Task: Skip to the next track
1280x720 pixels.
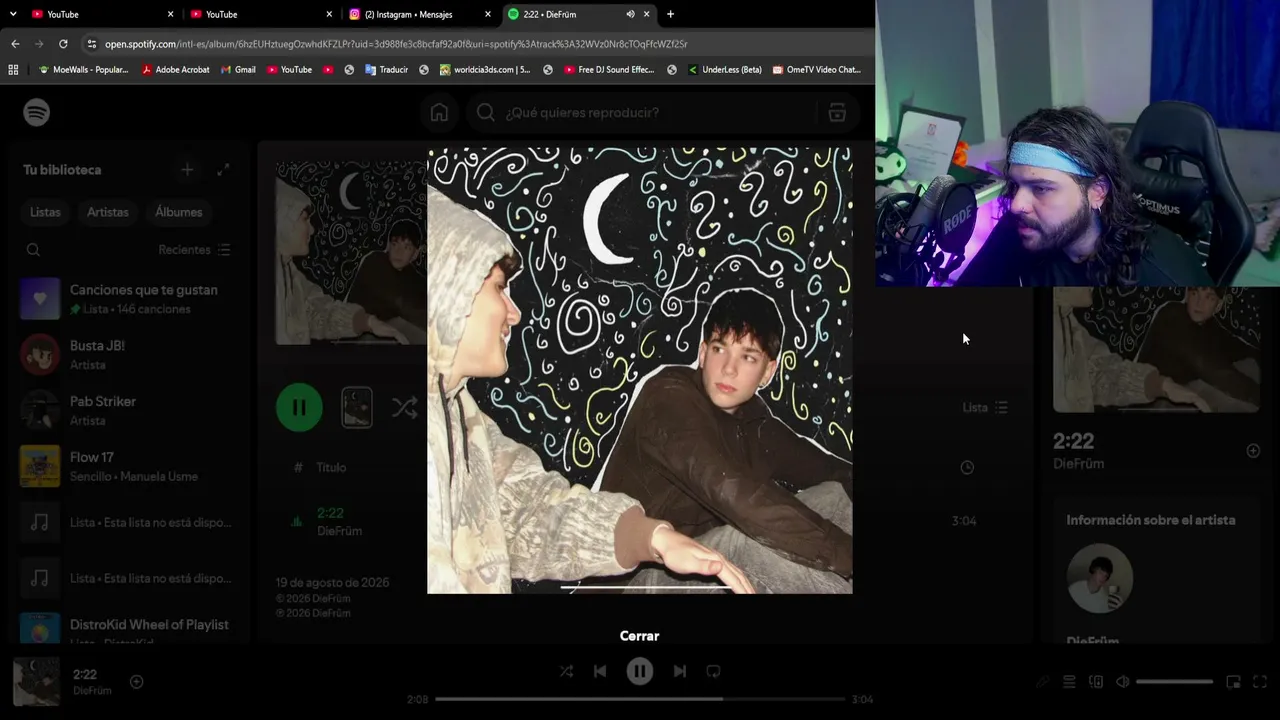Action: pyautogui.click(x=680, y=672)
